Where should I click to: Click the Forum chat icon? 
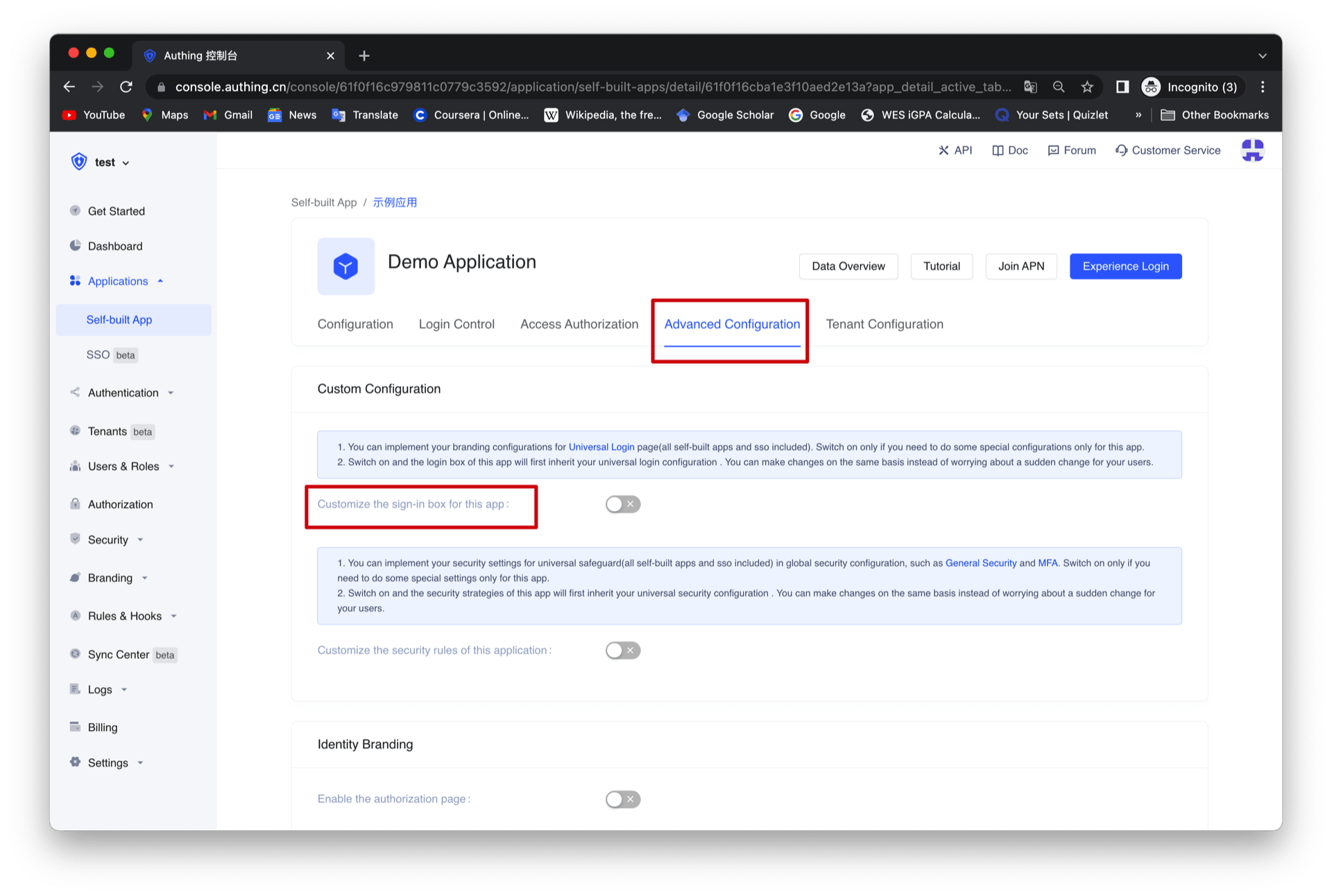tap(1053, 150)
